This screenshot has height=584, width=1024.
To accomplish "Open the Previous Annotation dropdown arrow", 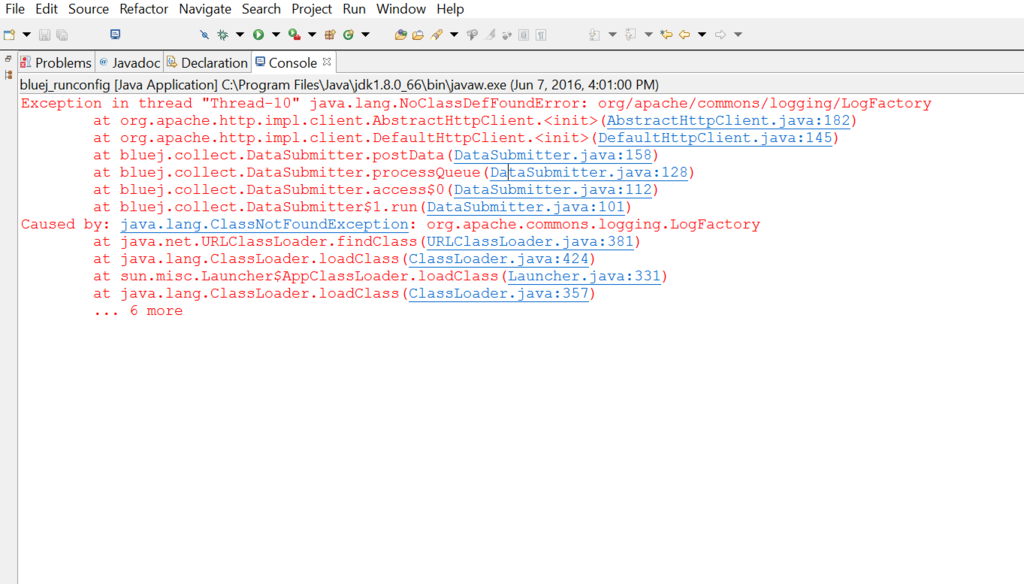I will (648, 35).
